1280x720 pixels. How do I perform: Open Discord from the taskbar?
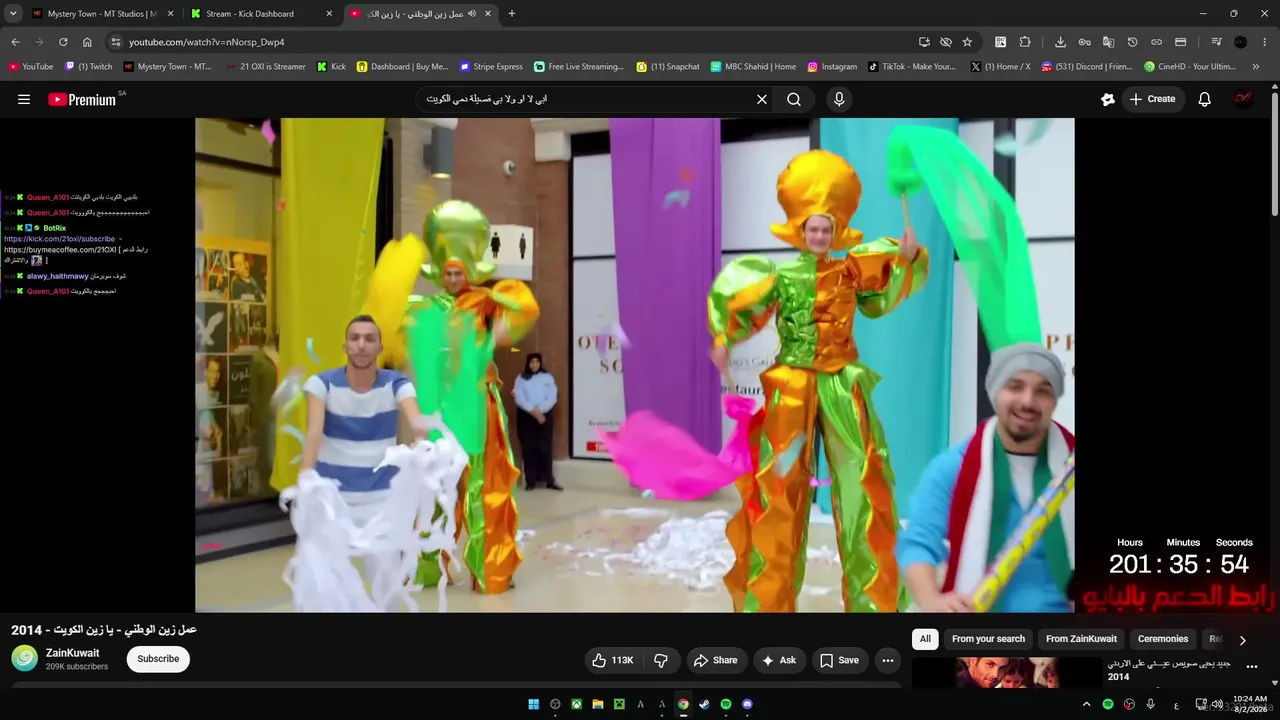coord(747,704)
